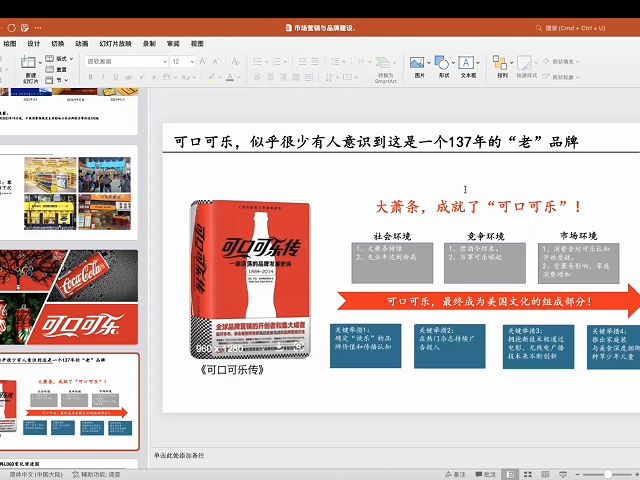Click the zoom out minus button
This screenshot has height=480, width=640.
click(578, 474)
